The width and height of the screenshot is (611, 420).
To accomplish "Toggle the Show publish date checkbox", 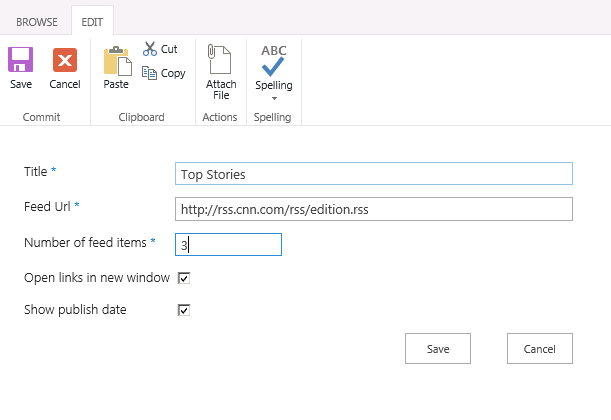I will click(184, 310).
